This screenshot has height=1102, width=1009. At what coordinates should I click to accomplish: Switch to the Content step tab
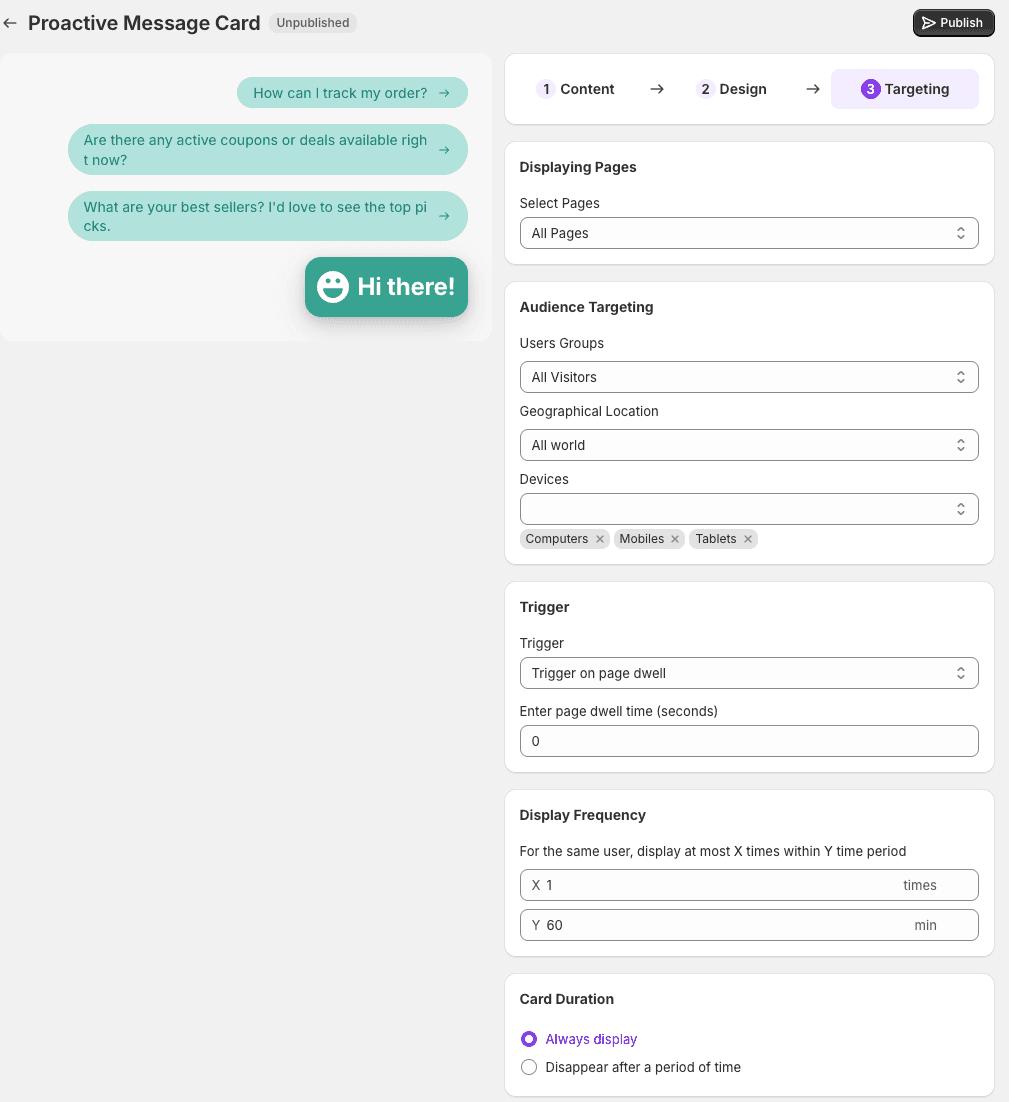coord(575,89)
